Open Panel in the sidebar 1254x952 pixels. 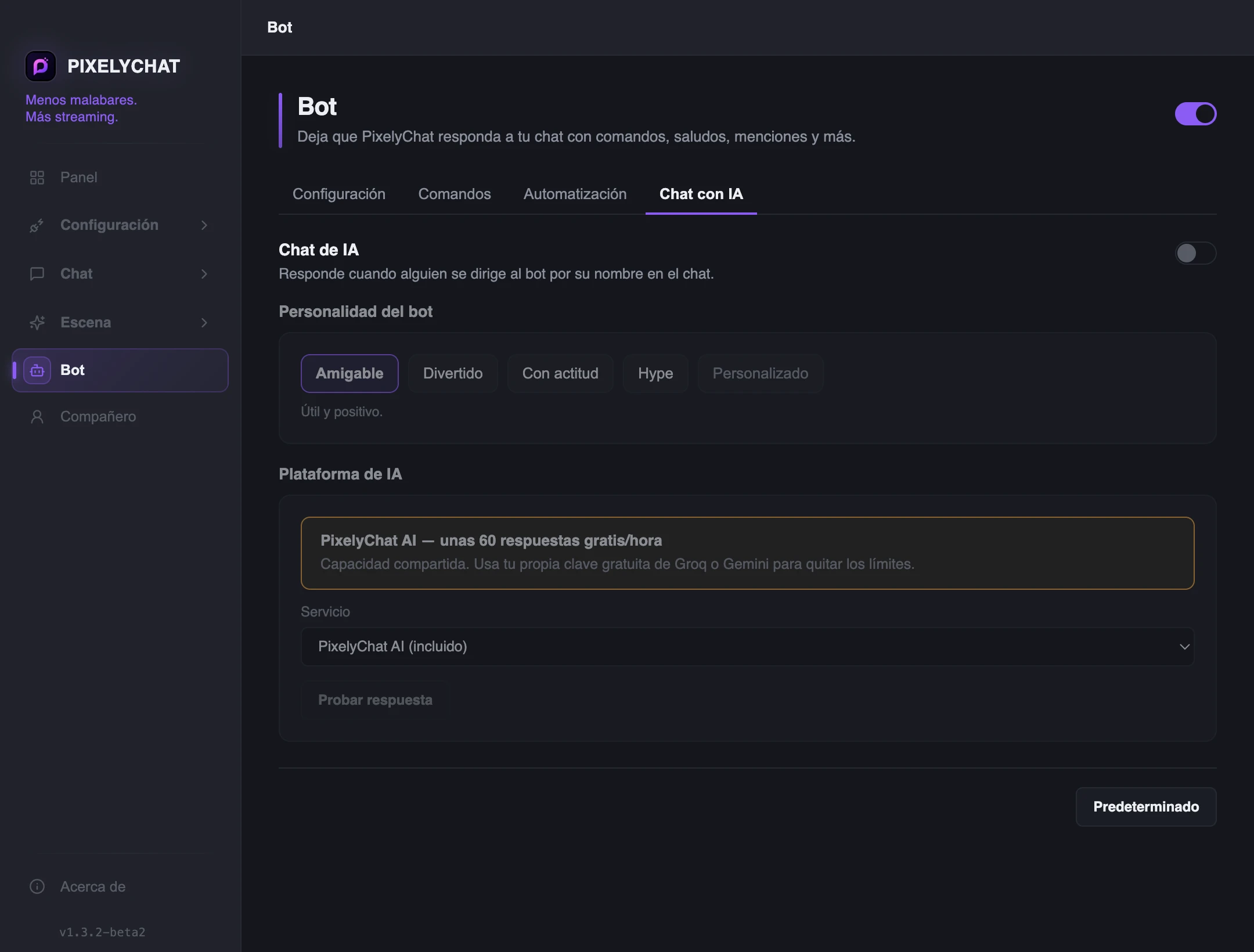click(120, 178)
